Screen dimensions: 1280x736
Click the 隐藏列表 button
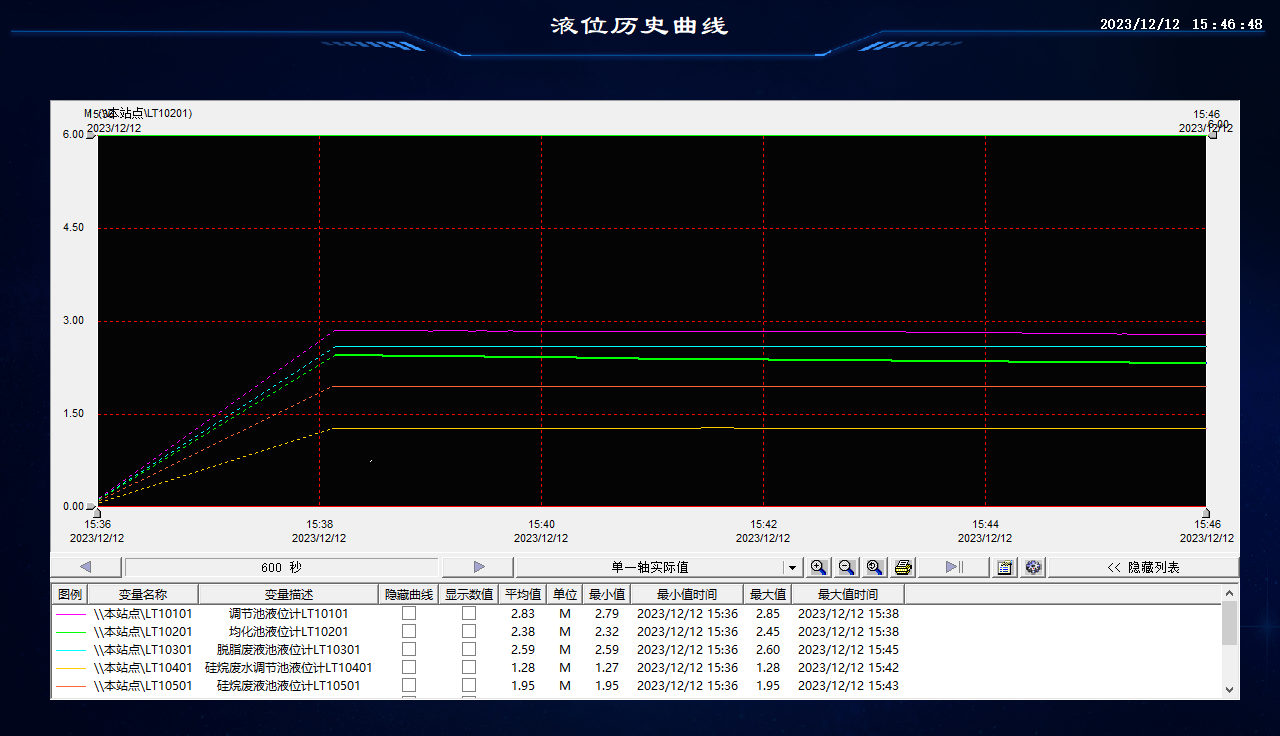coord(1143,567)
